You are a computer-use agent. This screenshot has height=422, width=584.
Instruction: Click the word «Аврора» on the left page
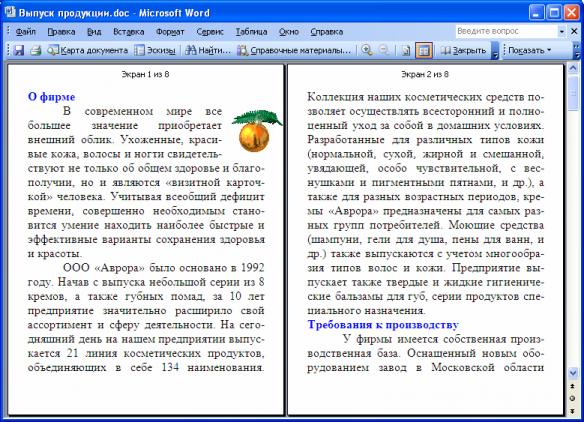coord(119,268)
